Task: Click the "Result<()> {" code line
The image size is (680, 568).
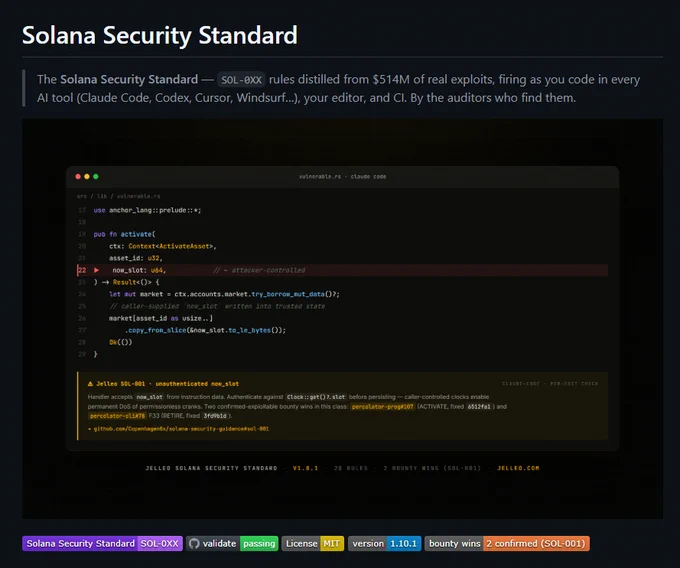Action: pyautogui.click(x=127, y=282)
